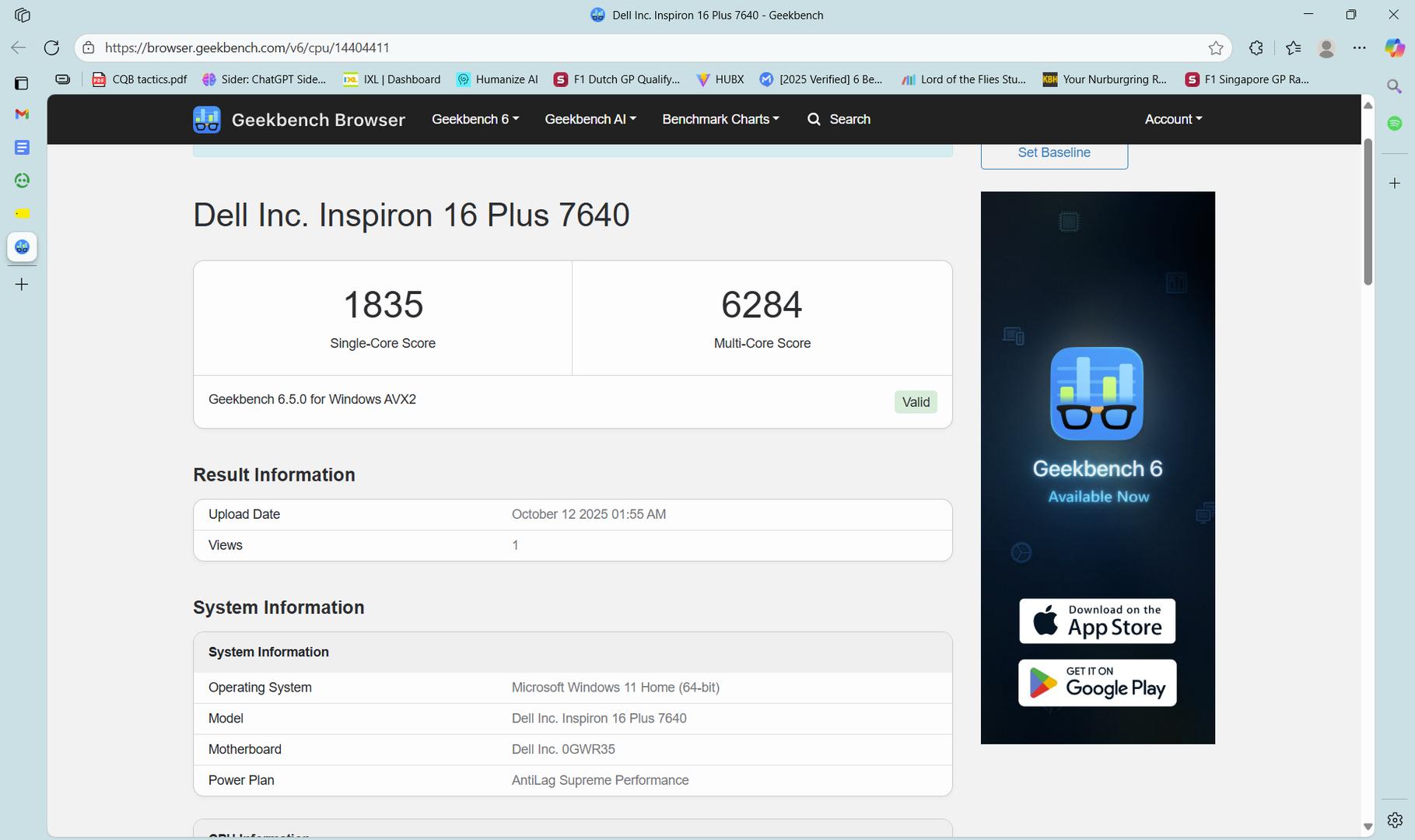This screenshot has height=840, width=1415.
Task: Bookmark this page with the star icon
Action: click(1215, 48)
